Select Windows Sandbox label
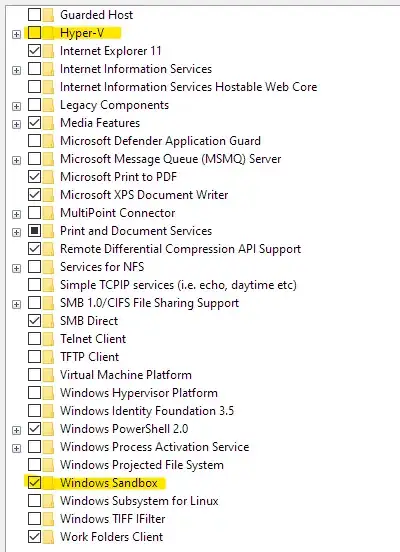 [x=109, y=483]
